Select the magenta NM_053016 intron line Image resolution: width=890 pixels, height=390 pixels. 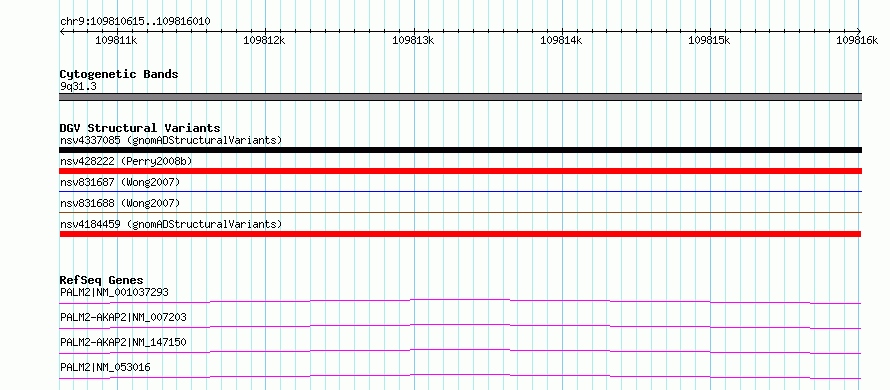click(x=460, y=376)
